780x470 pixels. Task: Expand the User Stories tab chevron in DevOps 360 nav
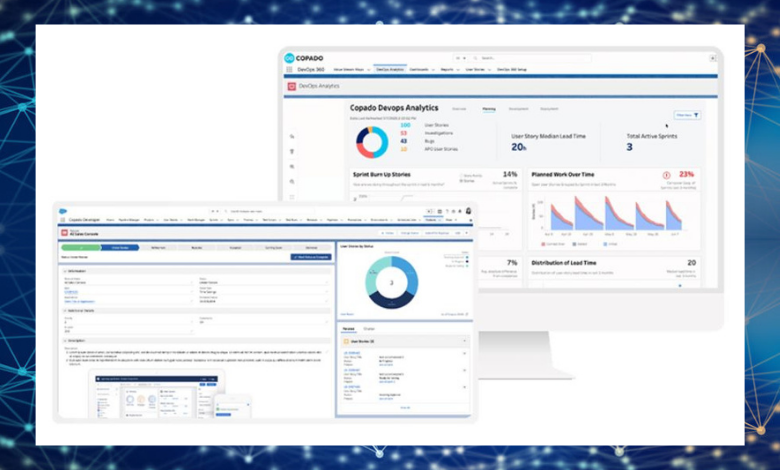click(489, 70)
